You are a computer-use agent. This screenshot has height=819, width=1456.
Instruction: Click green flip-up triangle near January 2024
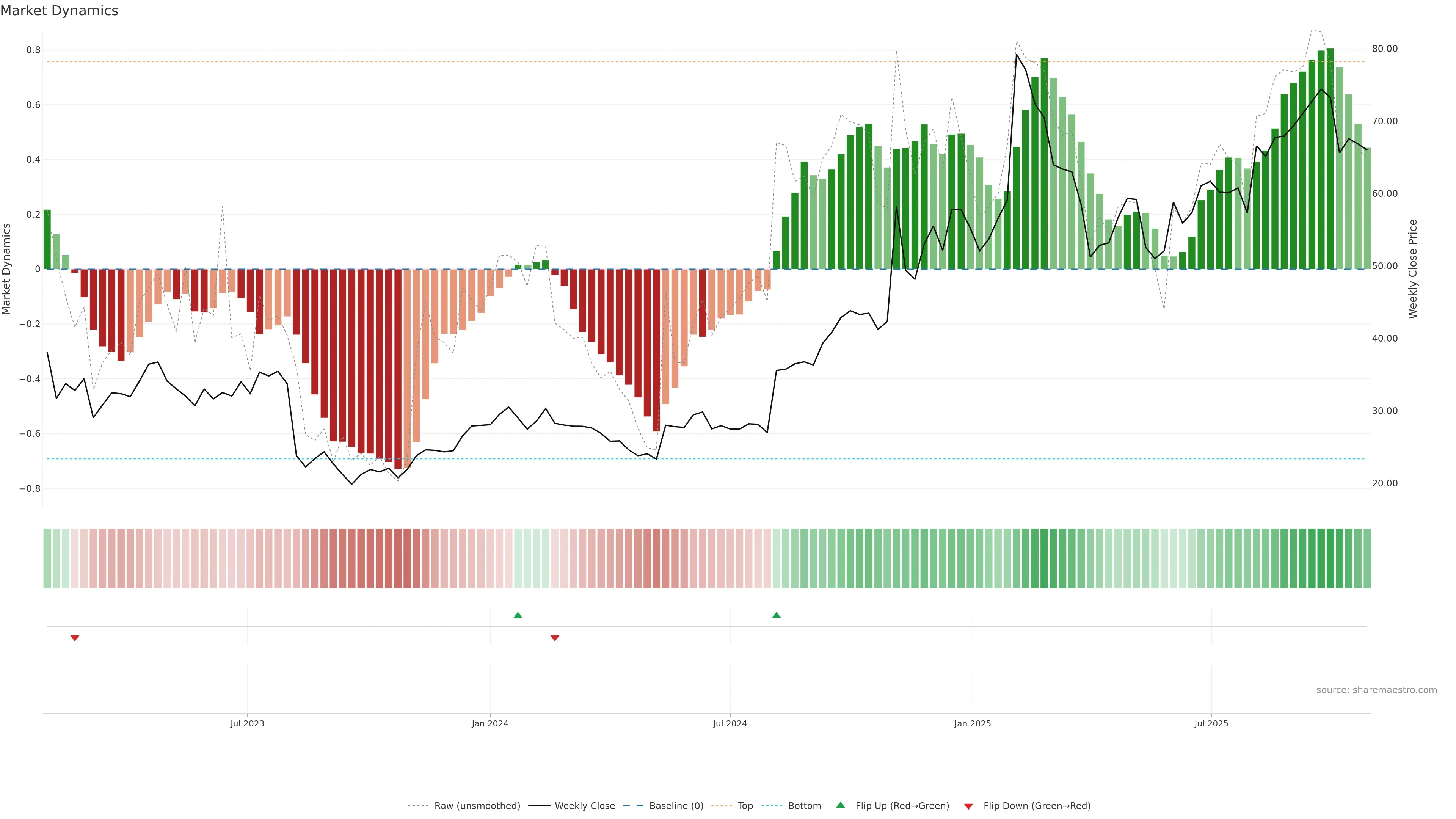coord(518,615)
